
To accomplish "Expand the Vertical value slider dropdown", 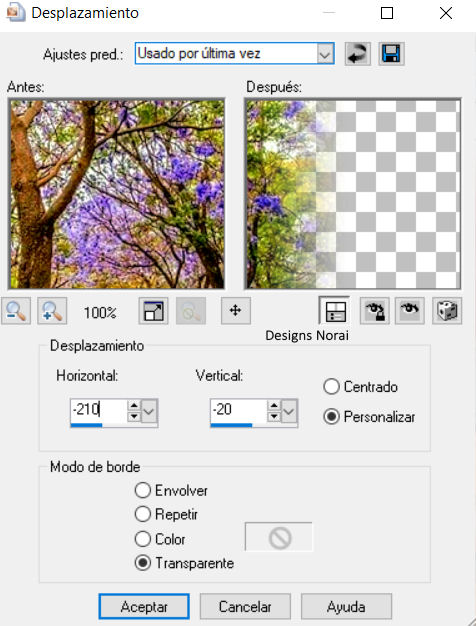I will click(289, 411).
